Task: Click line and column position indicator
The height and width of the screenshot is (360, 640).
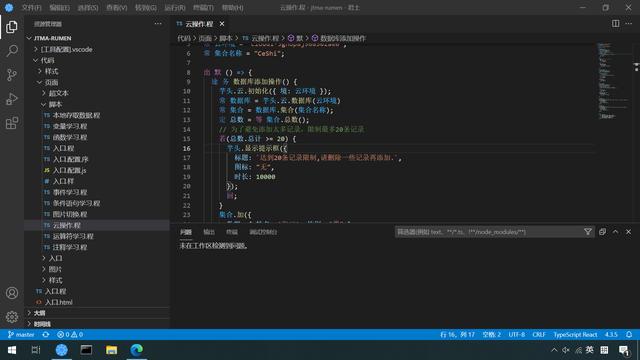Action: (x=457, y=335)
